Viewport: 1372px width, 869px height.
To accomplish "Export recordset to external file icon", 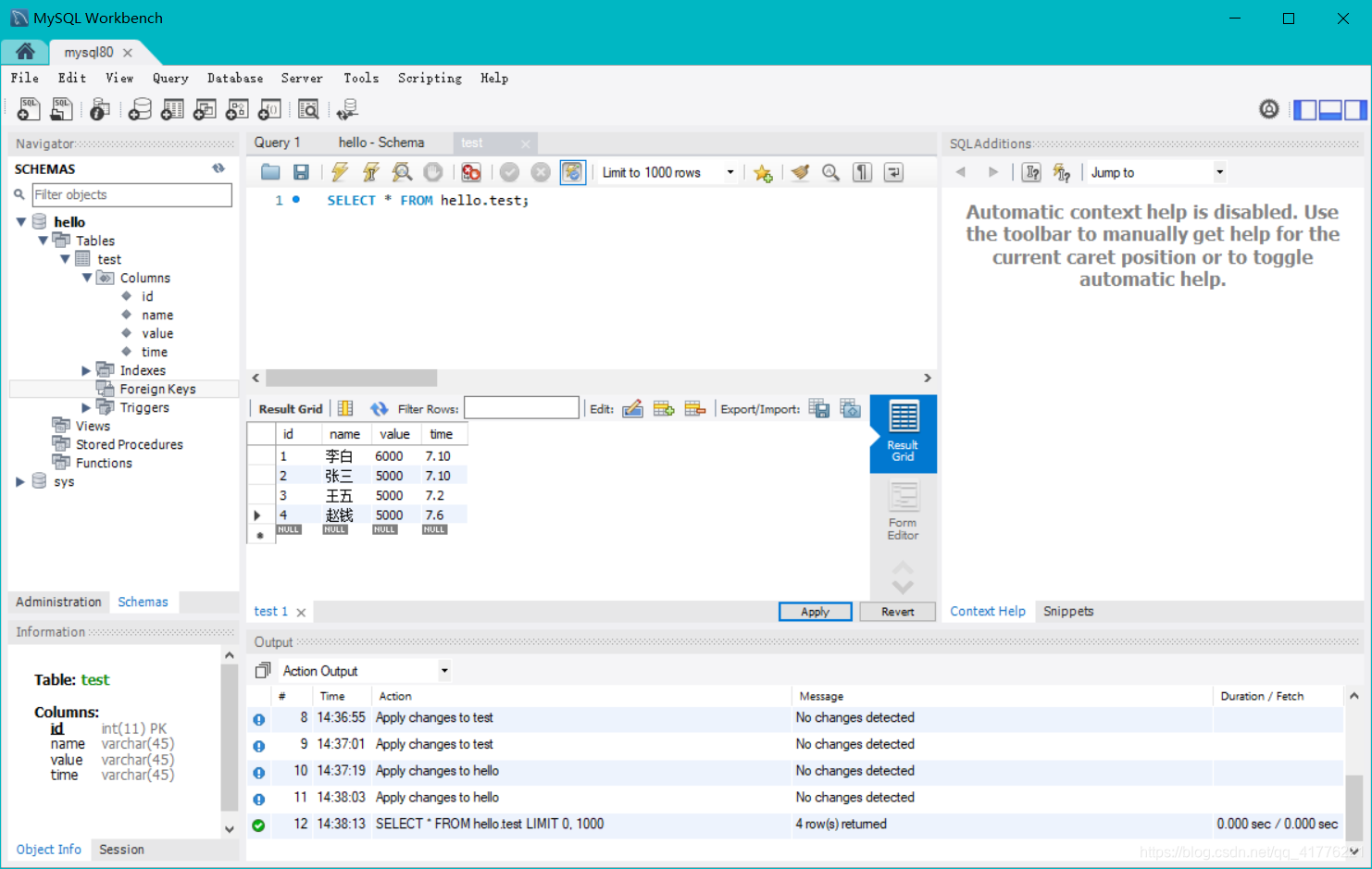I will click(819, 408).
